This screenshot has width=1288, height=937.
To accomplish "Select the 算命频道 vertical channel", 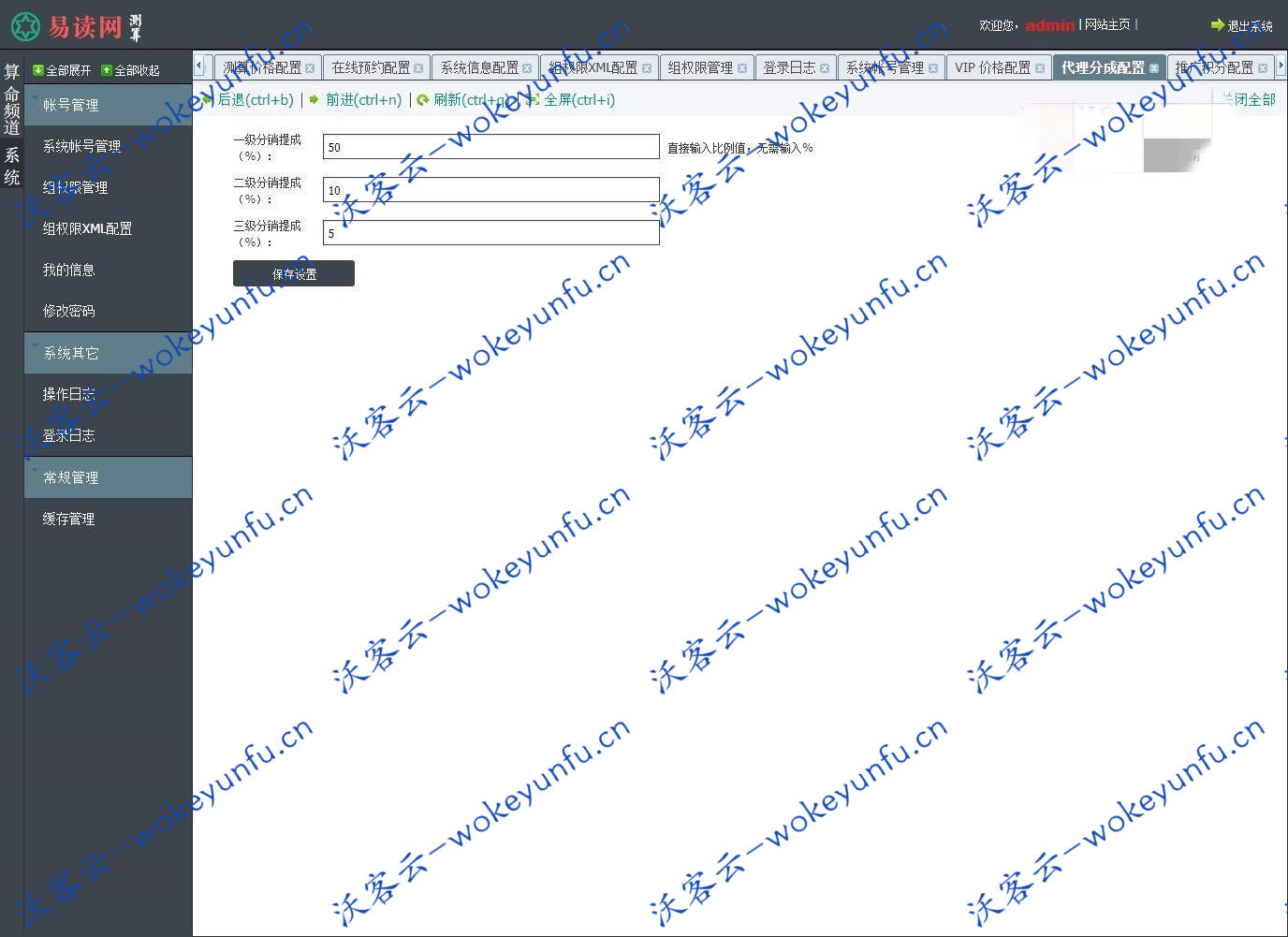I will [11, 99].
